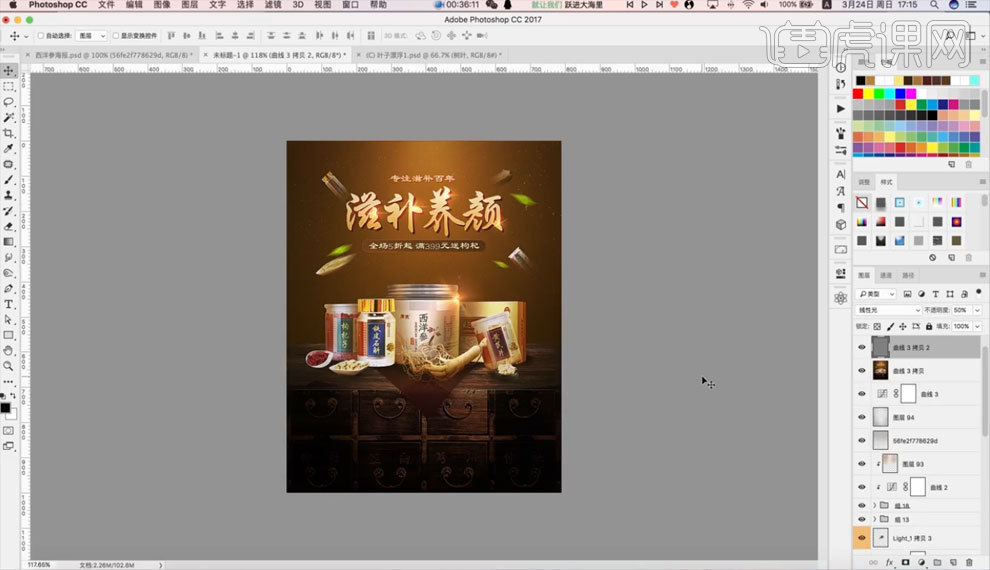Enable show transform controls checkbox
The image size is (990, 570).
point(116,36)
